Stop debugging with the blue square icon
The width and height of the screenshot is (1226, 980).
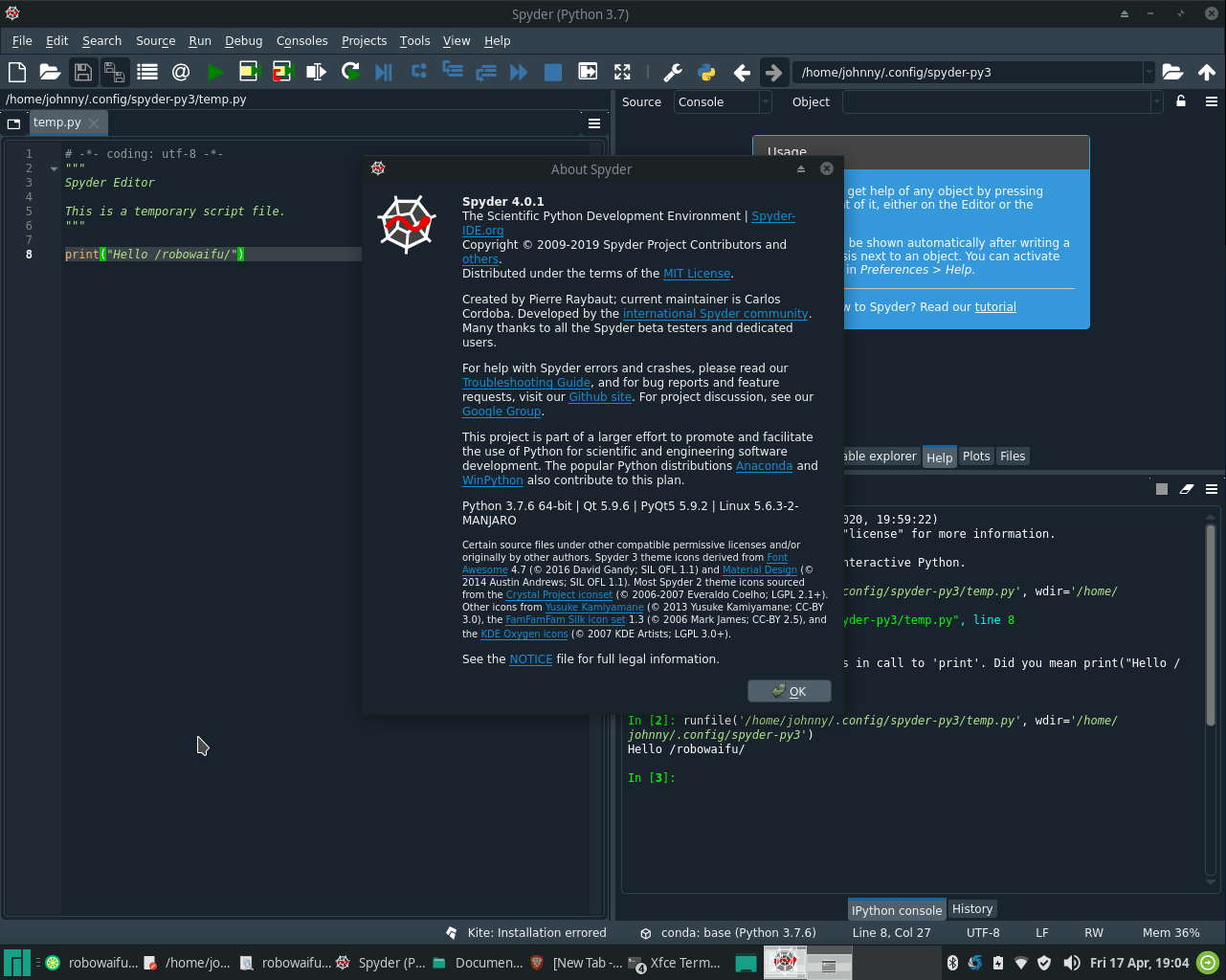click(x=552, y=72)
